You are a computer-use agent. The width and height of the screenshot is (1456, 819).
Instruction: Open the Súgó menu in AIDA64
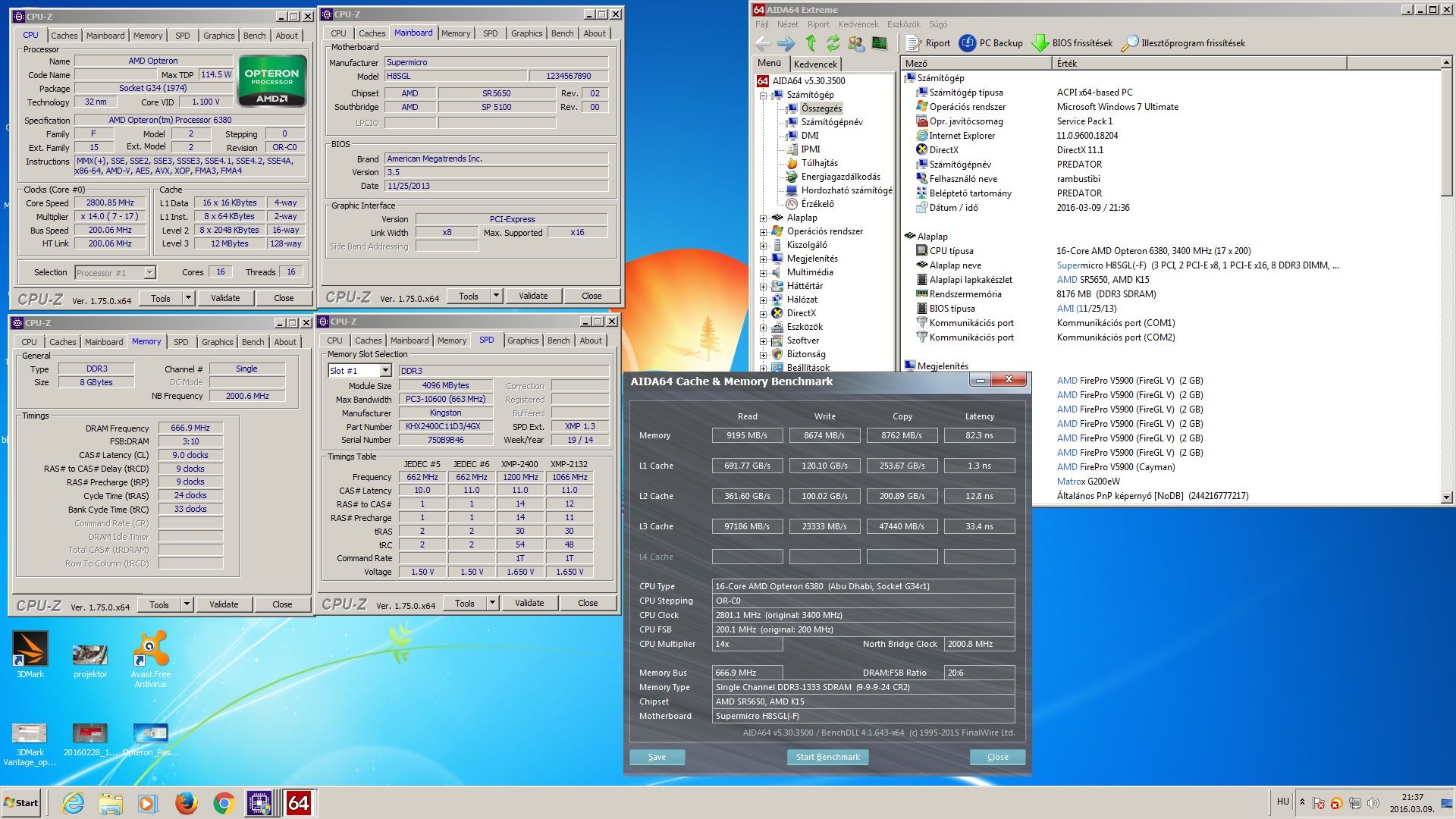pyautogui.click(x=938, y=24)
